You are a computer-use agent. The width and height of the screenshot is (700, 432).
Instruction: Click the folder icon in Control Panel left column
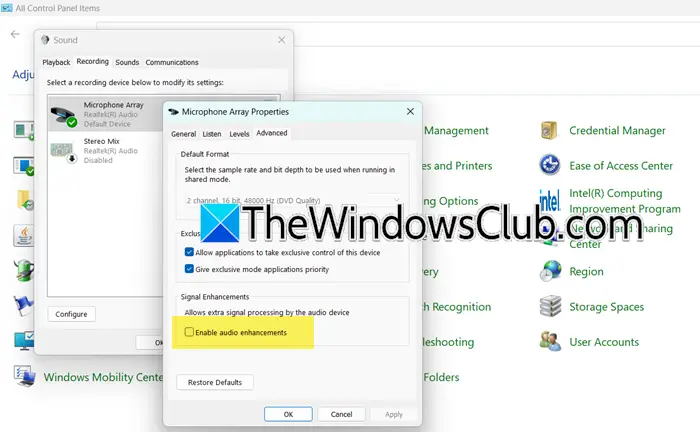coord(25,200)
